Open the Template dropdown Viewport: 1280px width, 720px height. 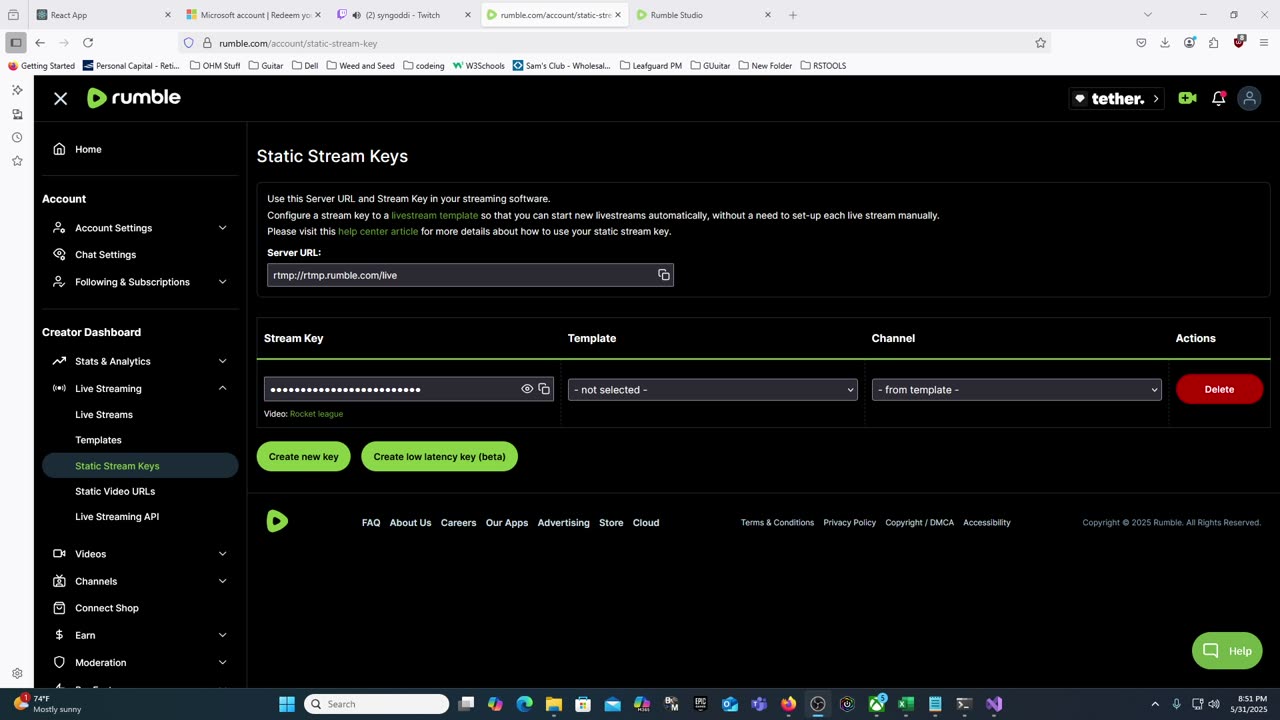[x=713, y=390]
